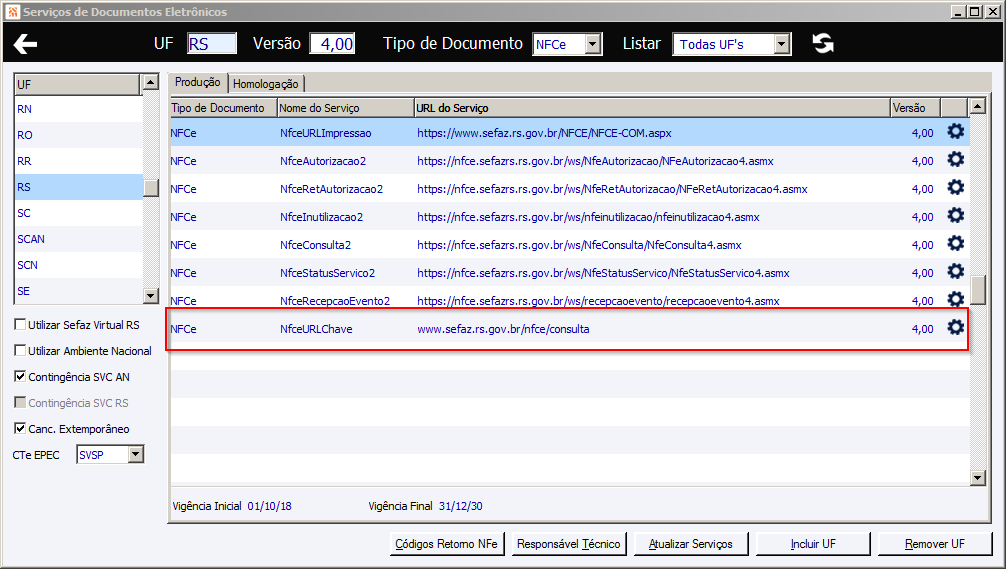
Task: Enable Utilizar Ambiente Nacional checkbox
Action: coord(20,350)
